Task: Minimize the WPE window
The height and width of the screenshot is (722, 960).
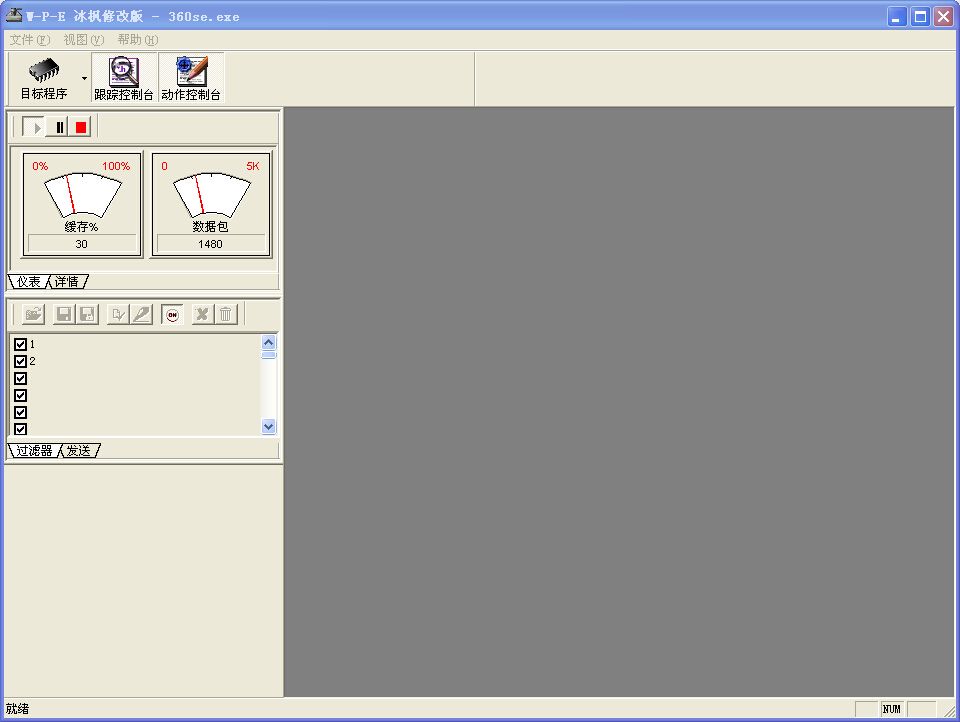Action: (897, 17)
